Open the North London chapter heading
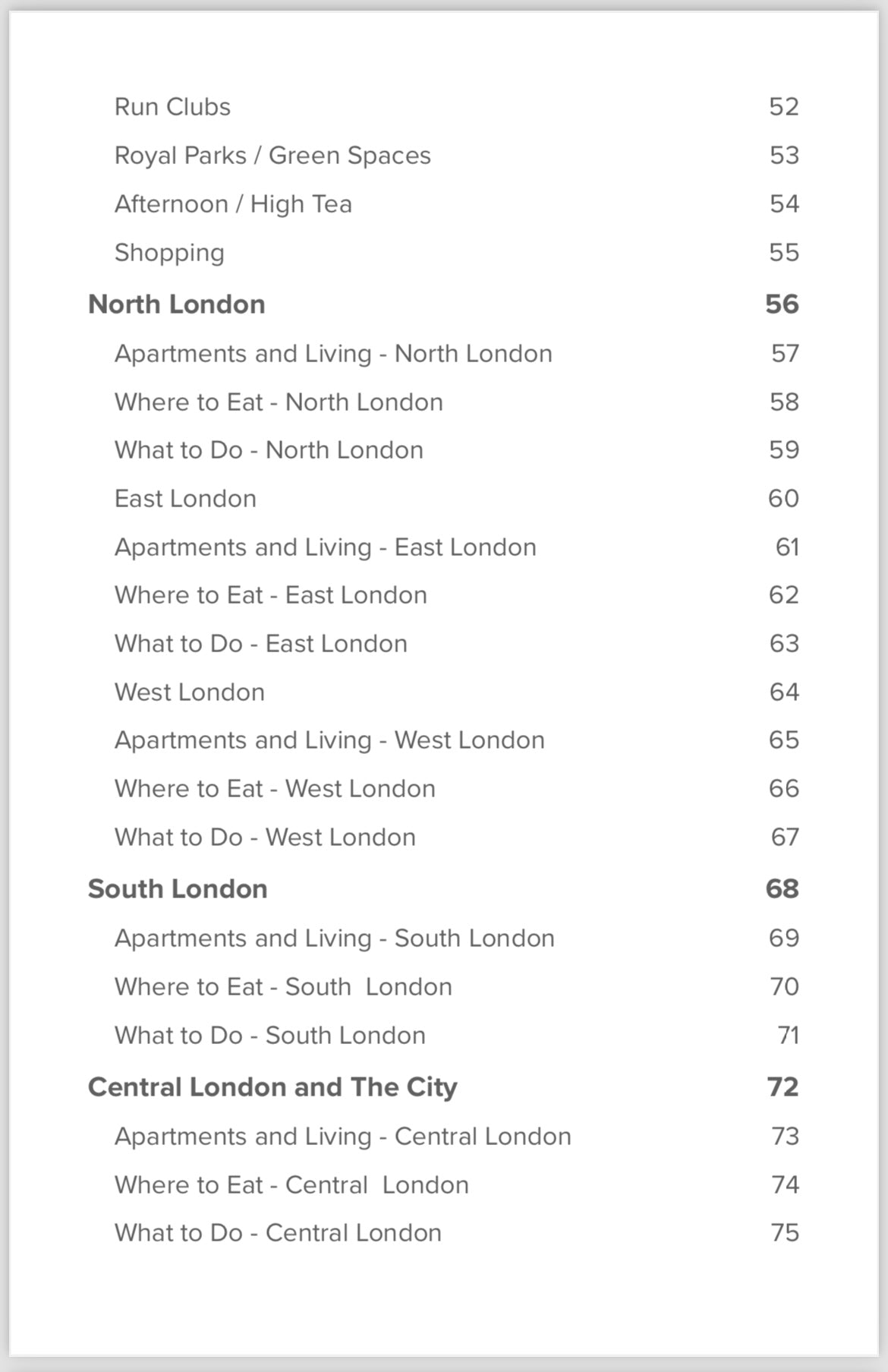This screenshot has height=1372, width=888. 177,304
